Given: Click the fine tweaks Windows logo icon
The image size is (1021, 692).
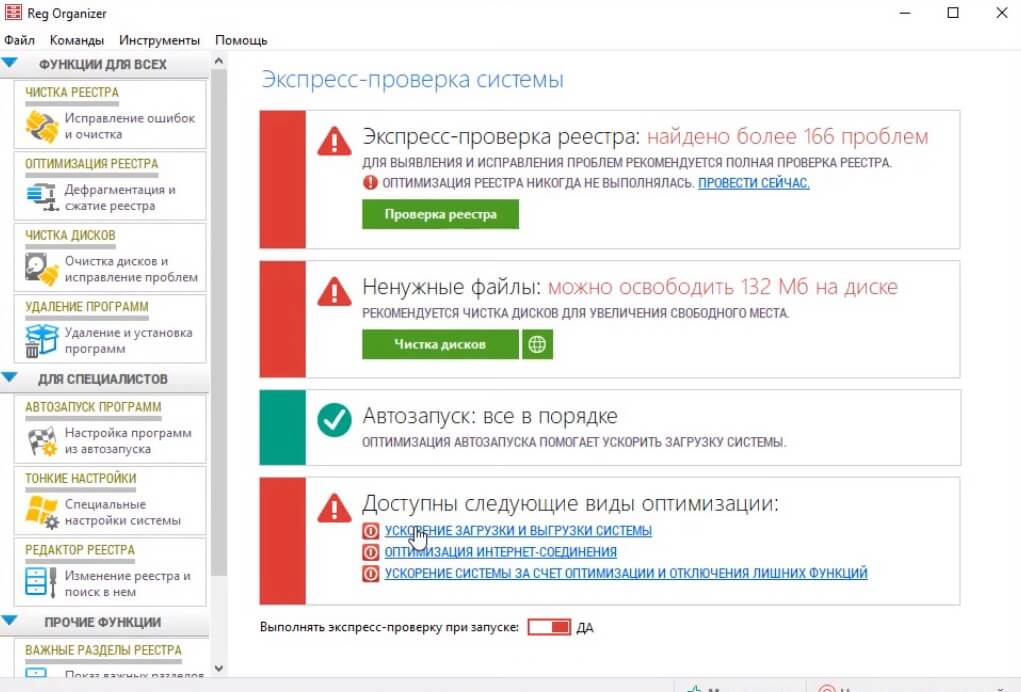Looking at the screenshot, I should coord(42,512).
